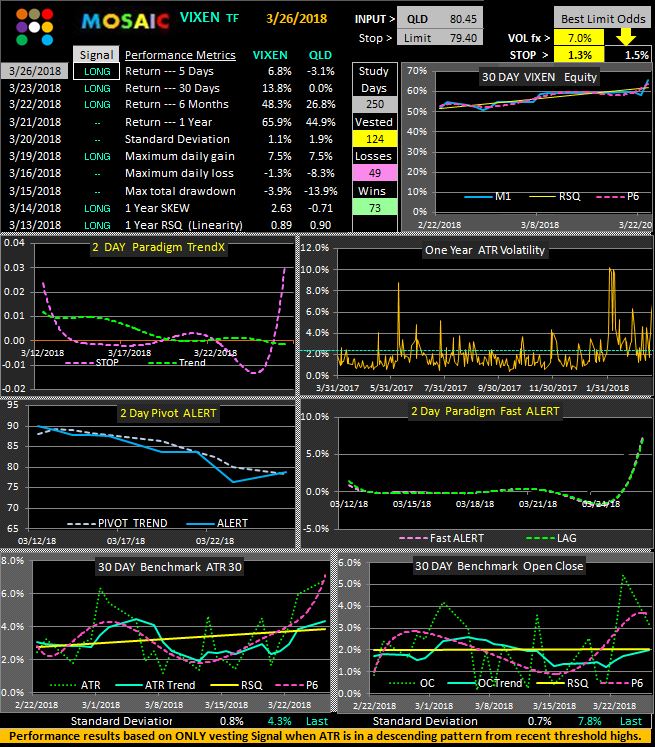Click the LONG signal for 3/26/2018
The width and height of the screenshot is (655, 747).
[97, 71]
